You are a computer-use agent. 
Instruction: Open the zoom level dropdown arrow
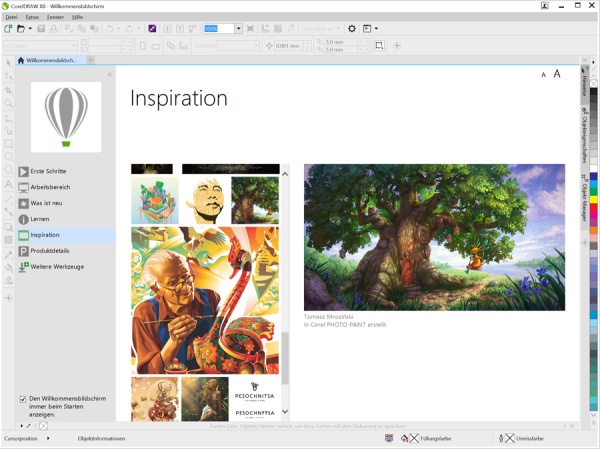(x=238, y=28)
